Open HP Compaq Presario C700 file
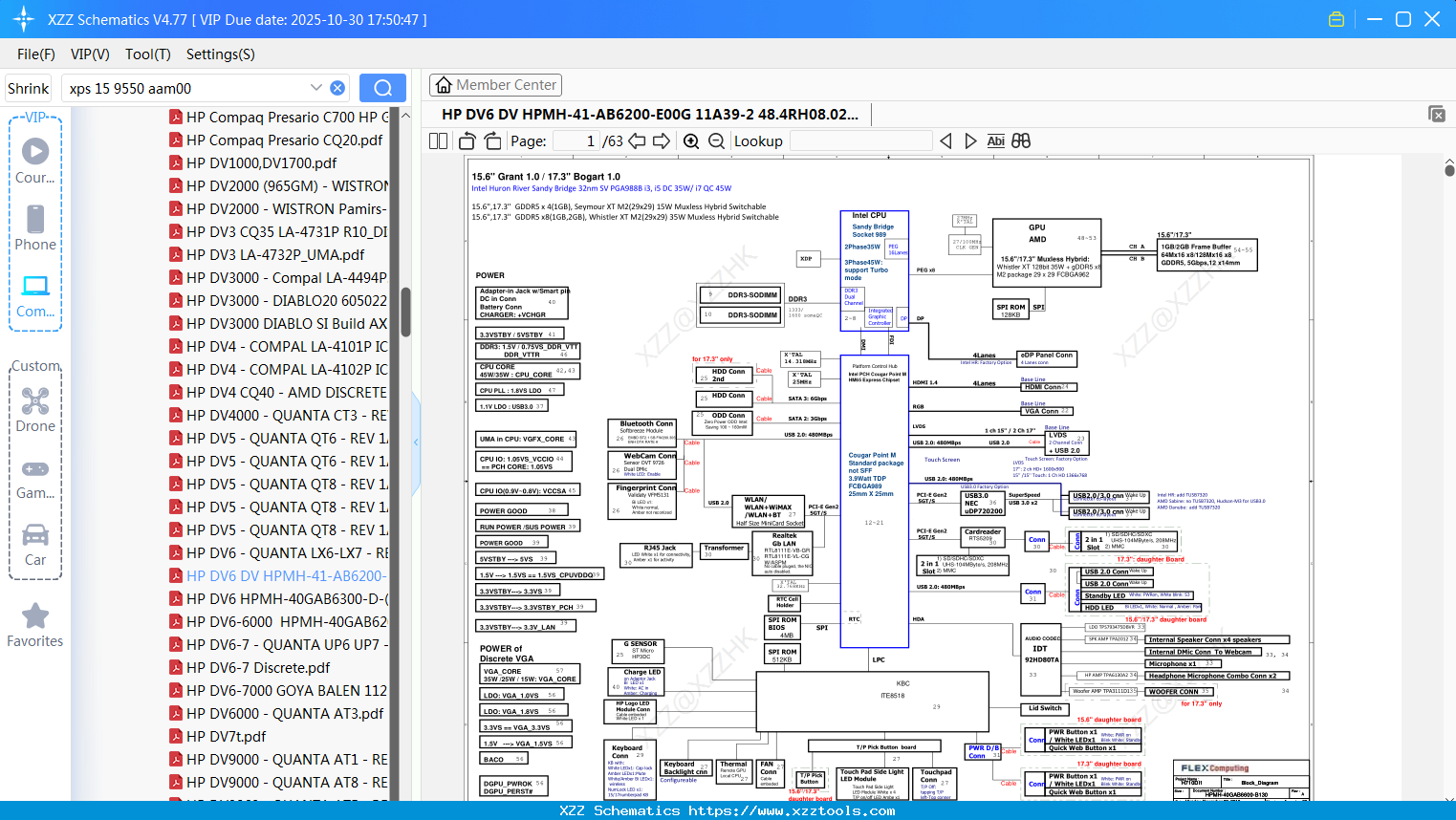The image size is (1456, 820). coord(278,117)
